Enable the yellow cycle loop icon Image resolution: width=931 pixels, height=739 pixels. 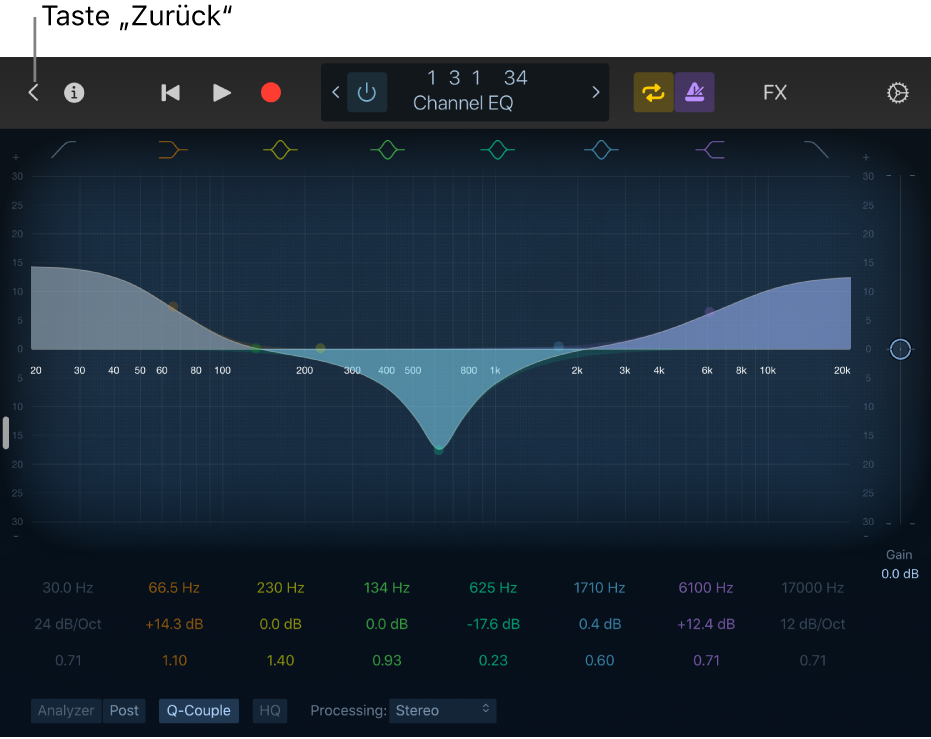tap(653, 92)
